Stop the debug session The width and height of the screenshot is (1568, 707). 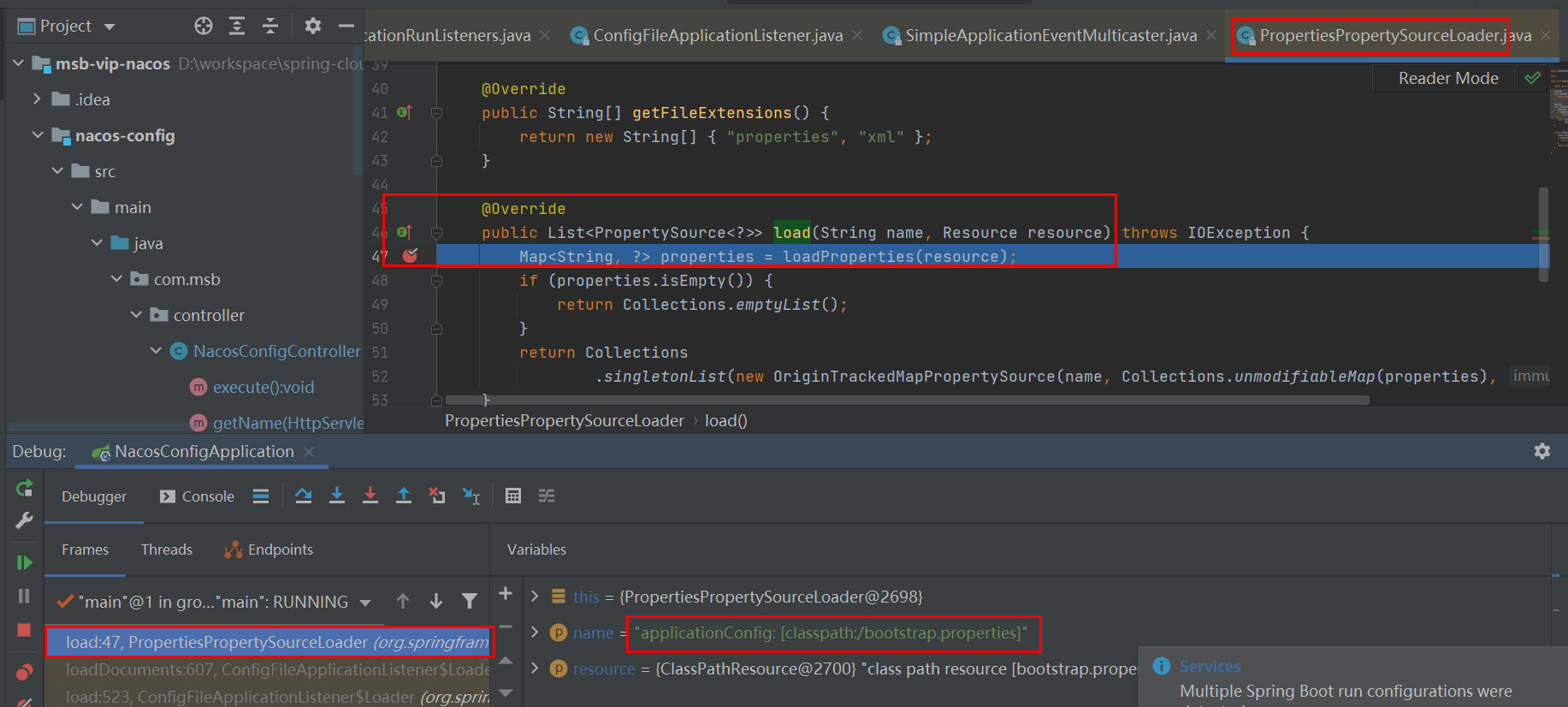pos(24,630)
